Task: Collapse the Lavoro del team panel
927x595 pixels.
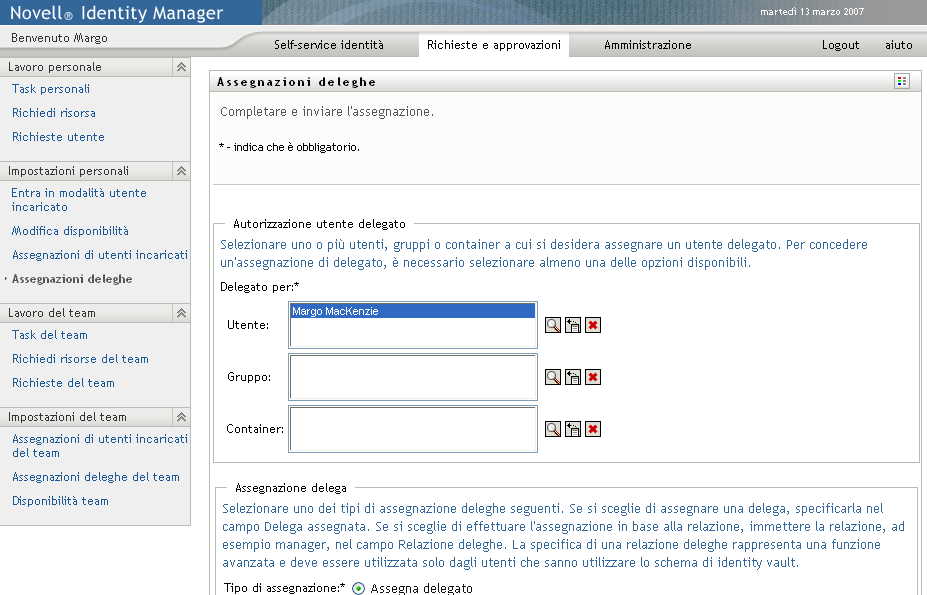Action: [180, 313]
